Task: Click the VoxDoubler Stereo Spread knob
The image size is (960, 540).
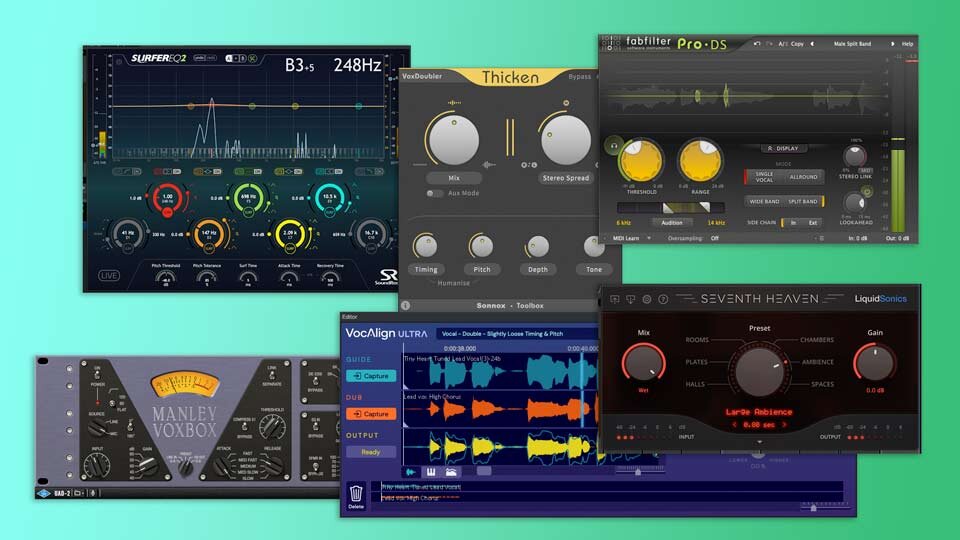Action: (566, 140)
